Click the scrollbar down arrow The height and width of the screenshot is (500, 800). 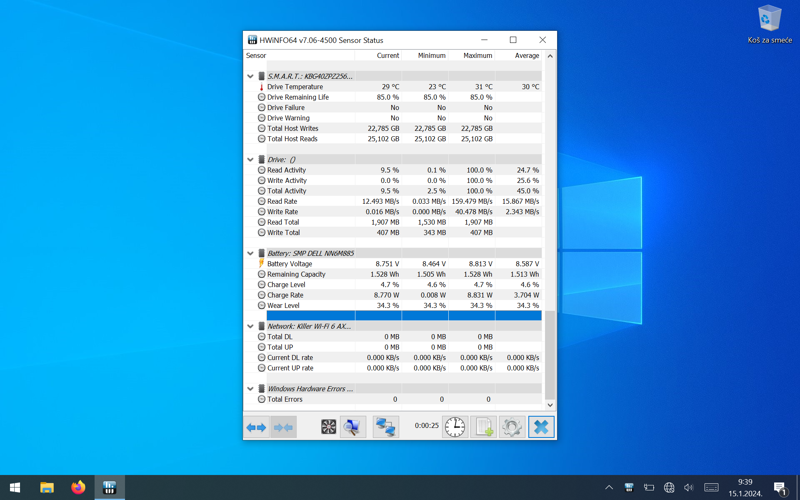(550, 405)
